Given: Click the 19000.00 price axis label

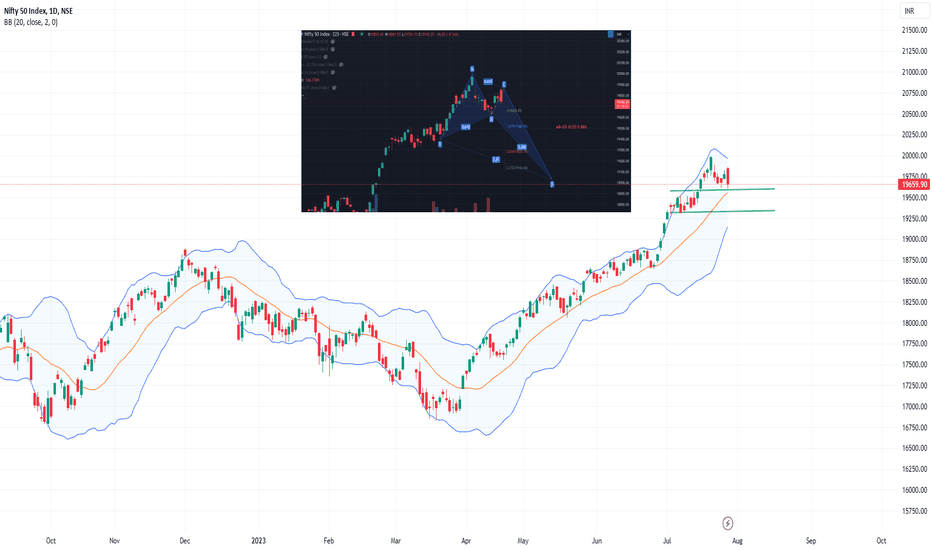Looking at the screenshot, I should click(915, 240).
